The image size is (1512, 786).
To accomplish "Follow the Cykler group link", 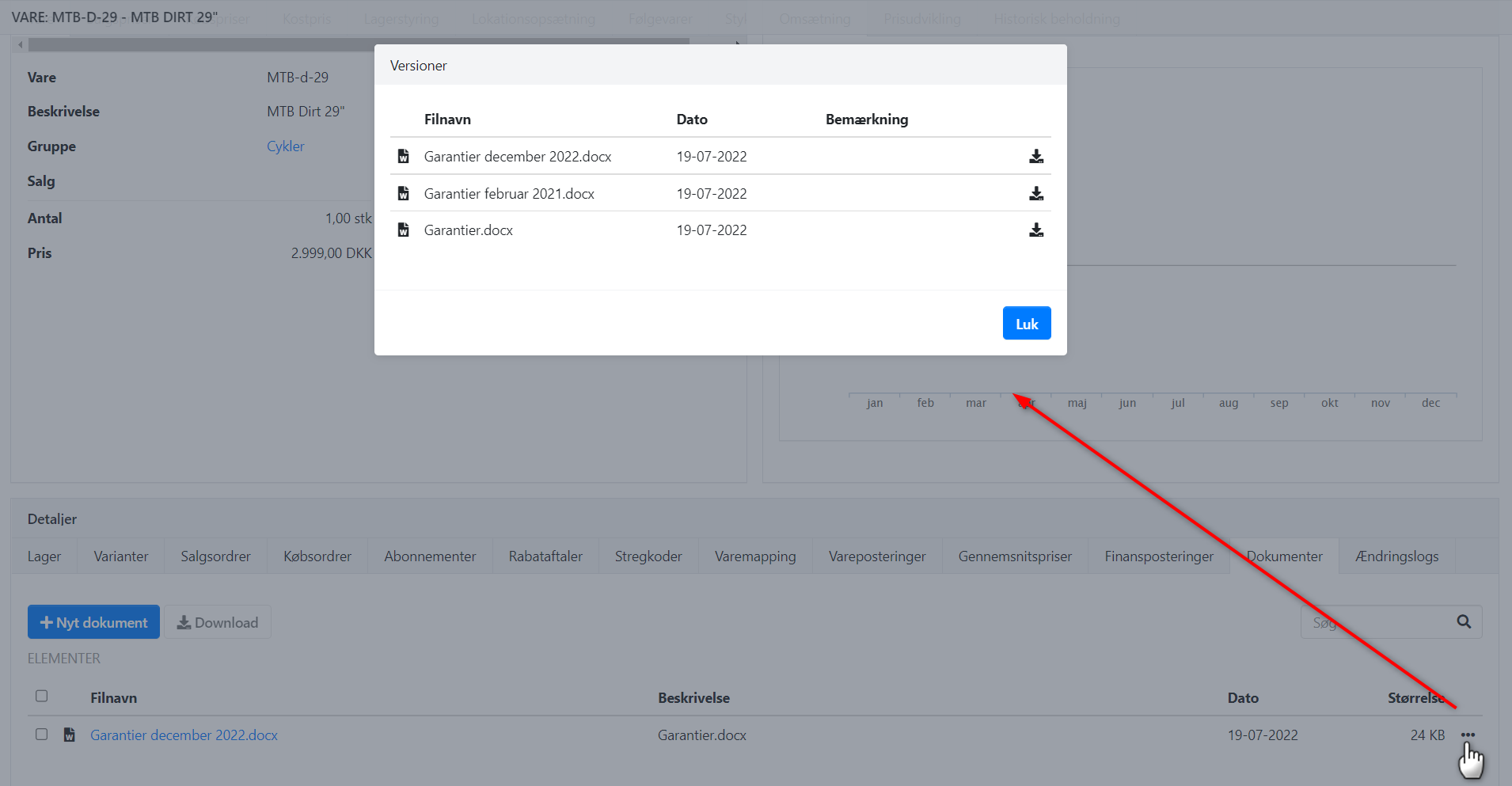I will [x=285, y=146].
